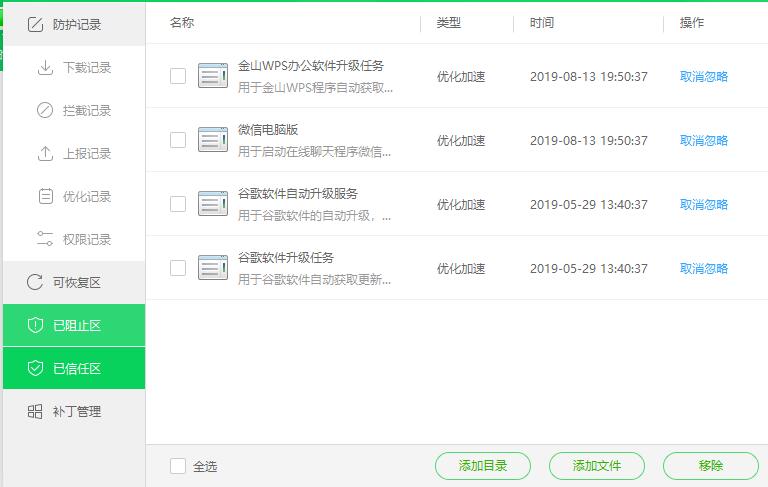This screenshot has height=487, width=768.
Task: Click the optimization records clipboard icon
Action: click(45, 197)
